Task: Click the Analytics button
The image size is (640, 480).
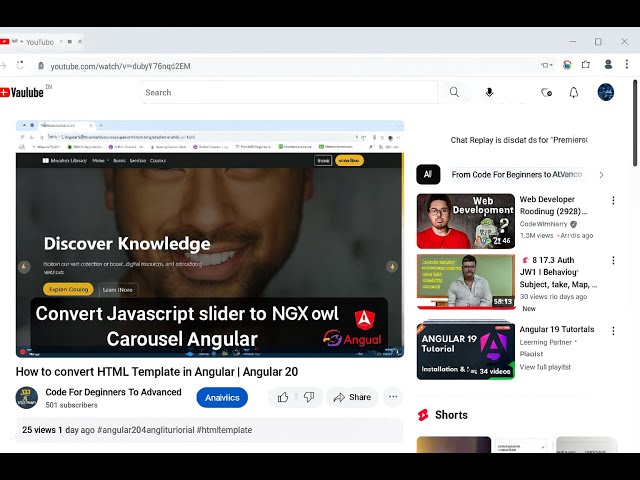Action: coord(222,398)
